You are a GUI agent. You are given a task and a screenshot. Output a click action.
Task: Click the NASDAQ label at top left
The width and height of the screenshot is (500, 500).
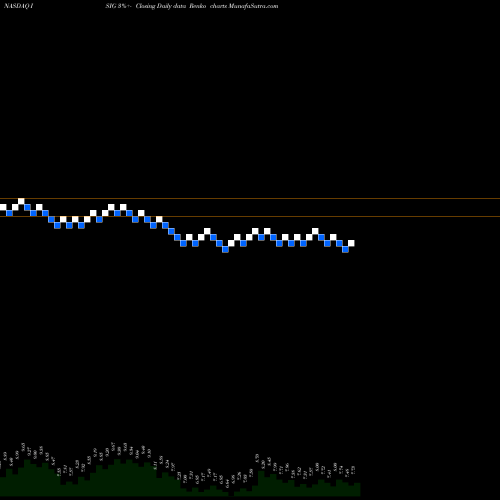pos(18,6)
